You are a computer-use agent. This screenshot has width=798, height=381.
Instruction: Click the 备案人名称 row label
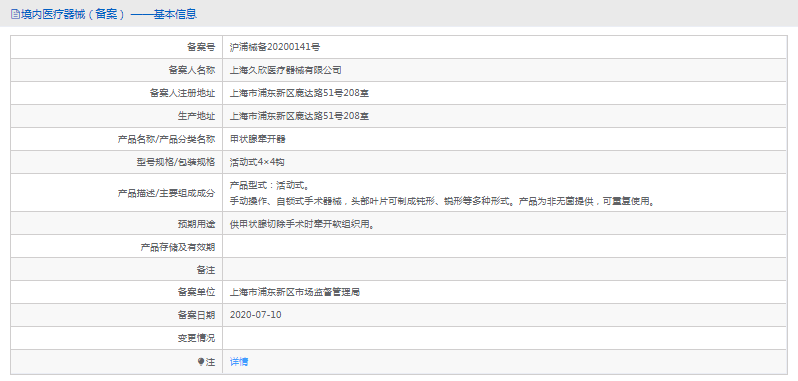192,70
